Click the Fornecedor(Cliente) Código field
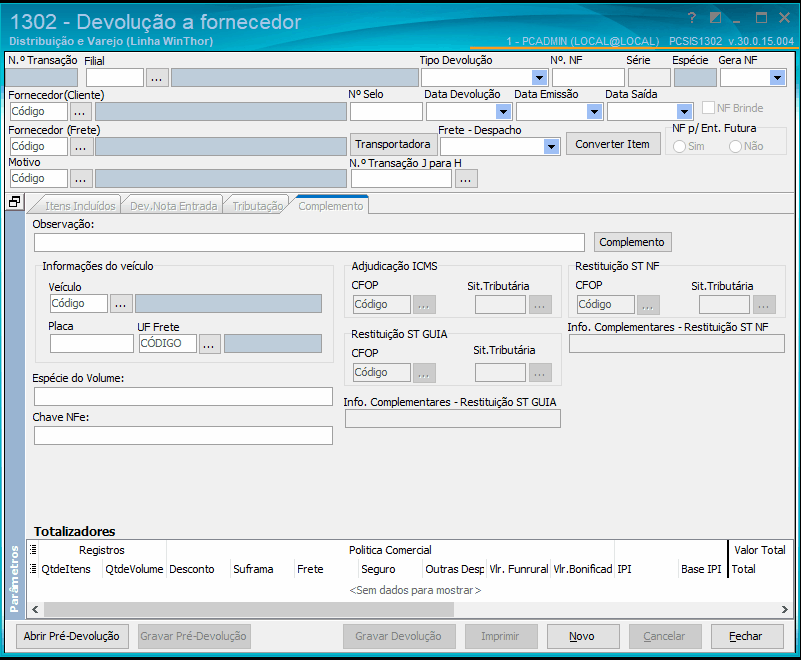801x660 pixels. pyautogui.click(x=38, y=112)
